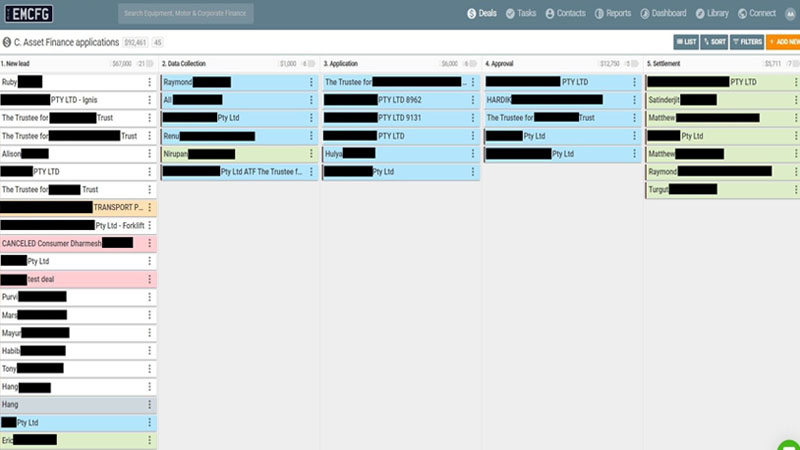
Task: Open the Reports section
Action: point(612,13)
